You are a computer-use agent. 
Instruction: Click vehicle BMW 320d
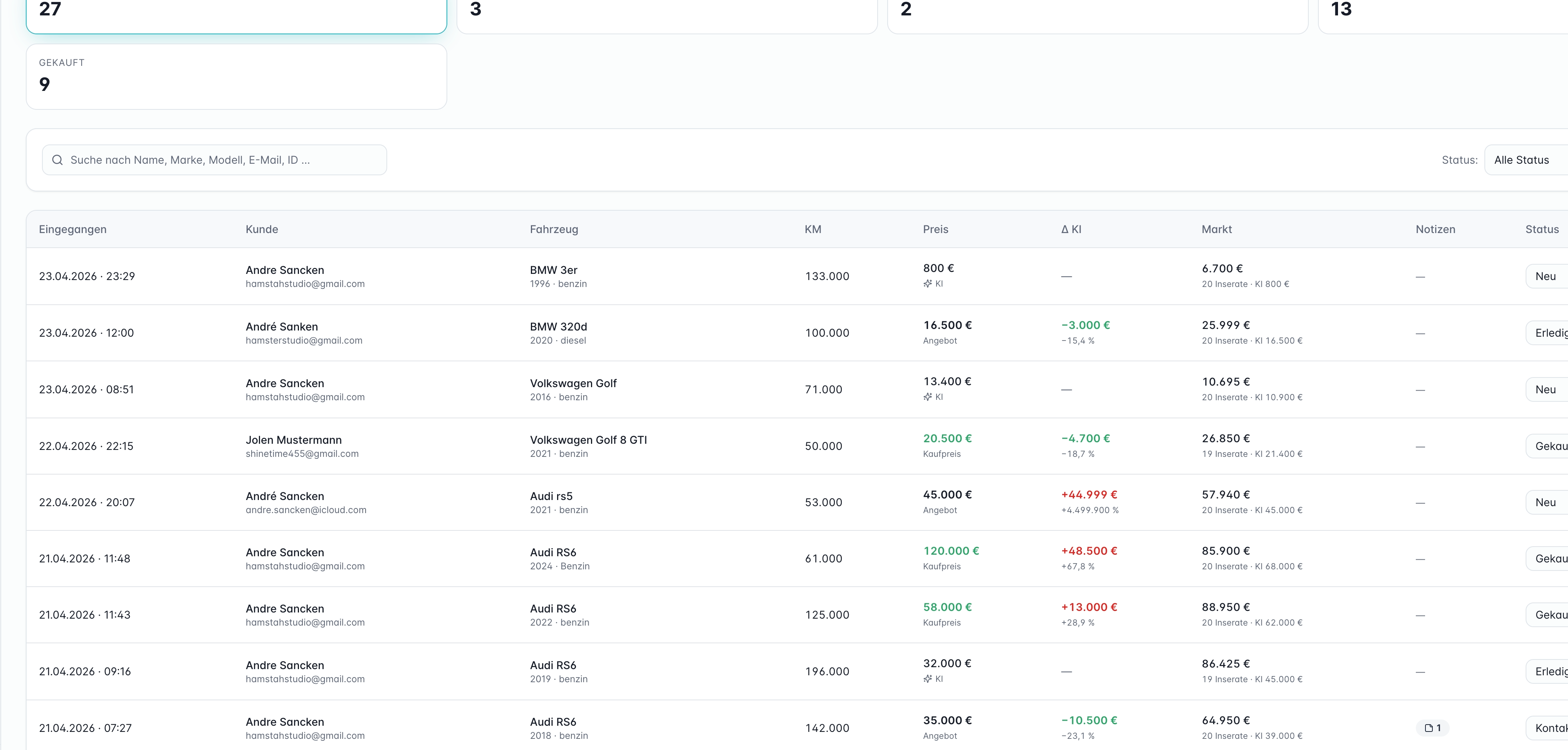558,327
